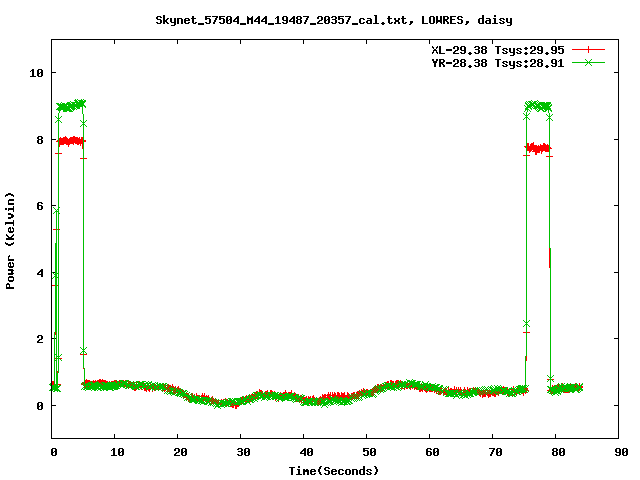Click the second red XL plateau near 78 seconds
Screen dimensions: 640x480
coord(538,148)
